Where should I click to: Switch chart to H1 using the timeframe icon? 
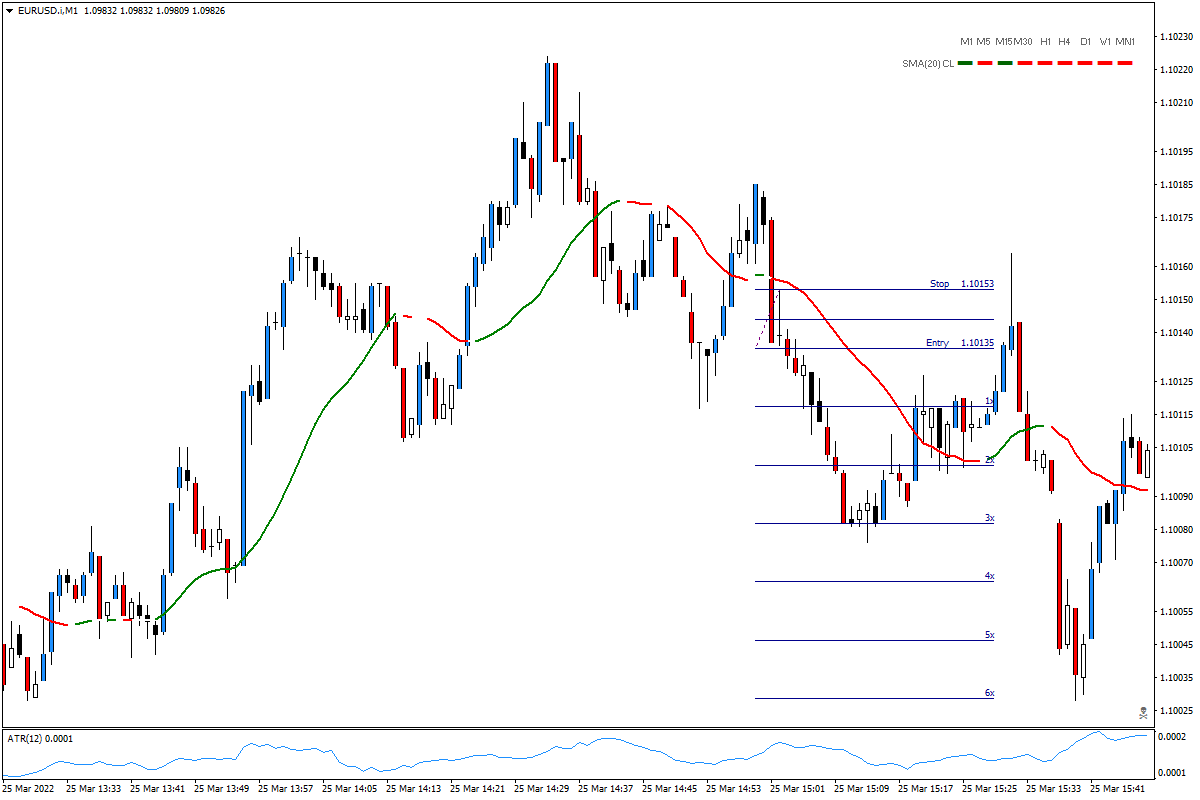pyautogui.click(x=1045, y=42)
